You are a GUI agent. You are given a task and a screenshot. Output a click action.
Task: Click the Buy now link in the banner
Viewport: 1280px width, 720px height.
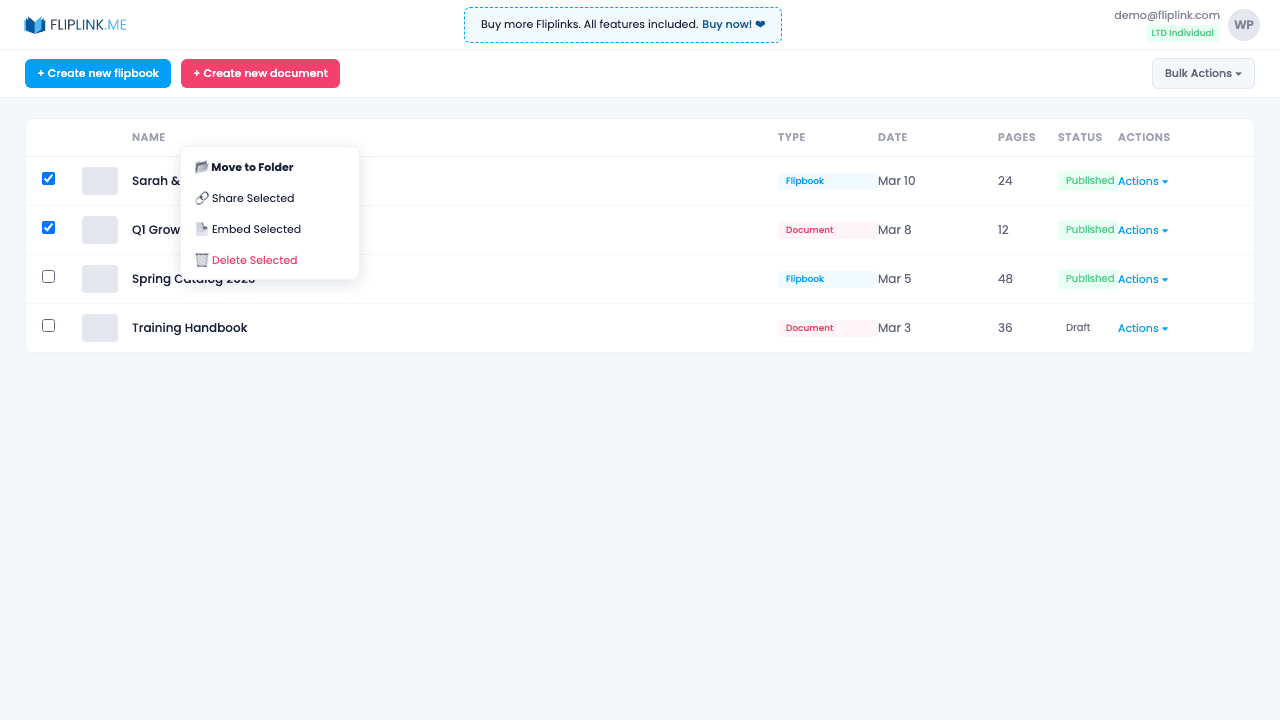(725, 24)
